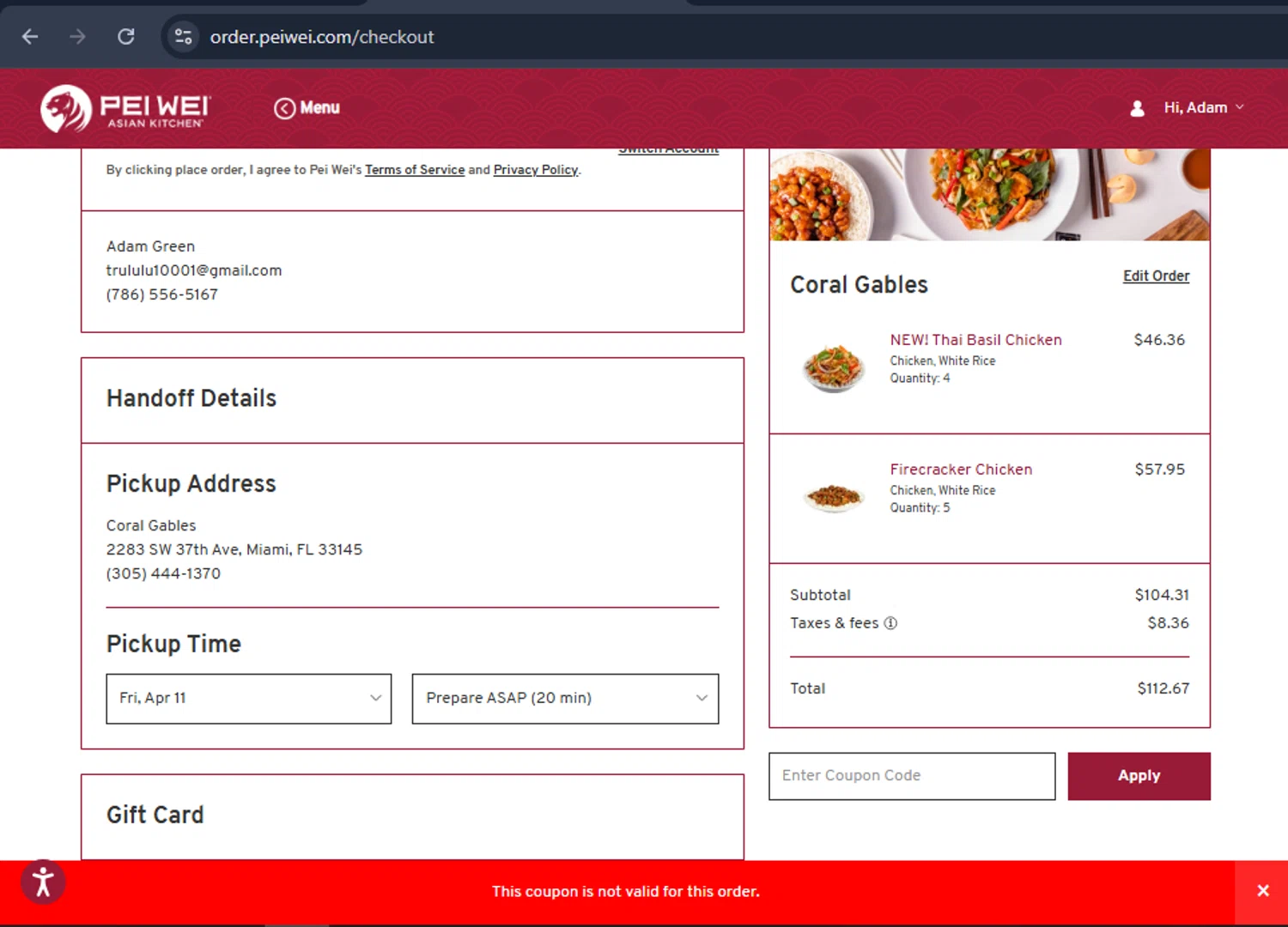Click the Edit Order link
Screen dimensions: 1288x927
[1156, 276]
